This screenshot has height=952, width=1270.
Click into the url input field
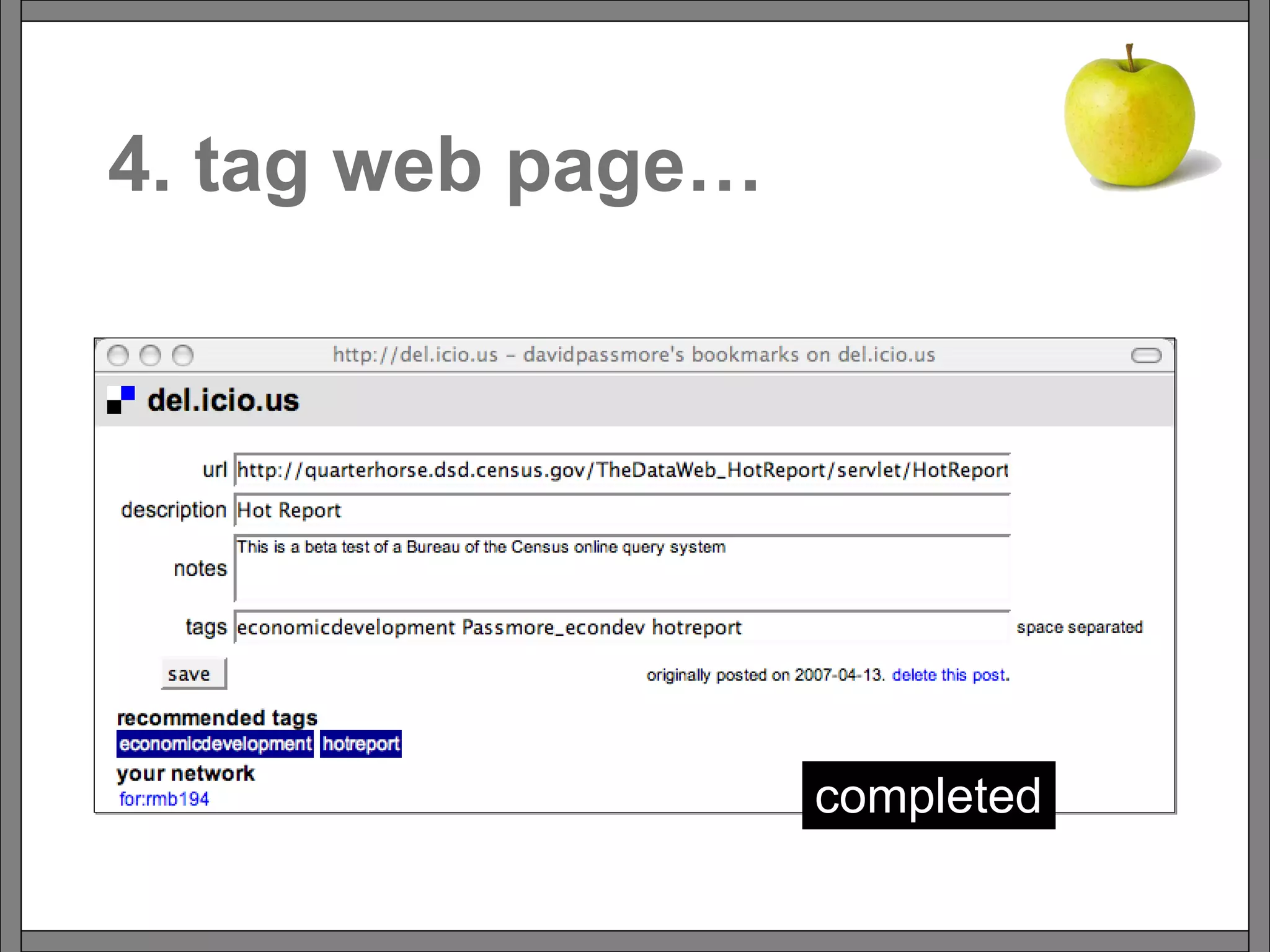click(622, 470)
